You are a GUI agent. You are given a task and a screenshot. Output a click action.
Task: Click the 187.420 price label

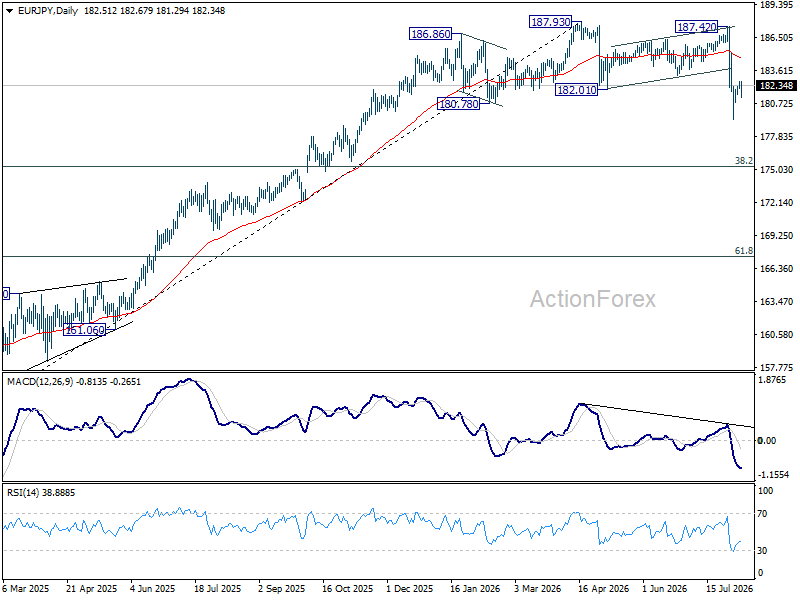pos(696,27)
